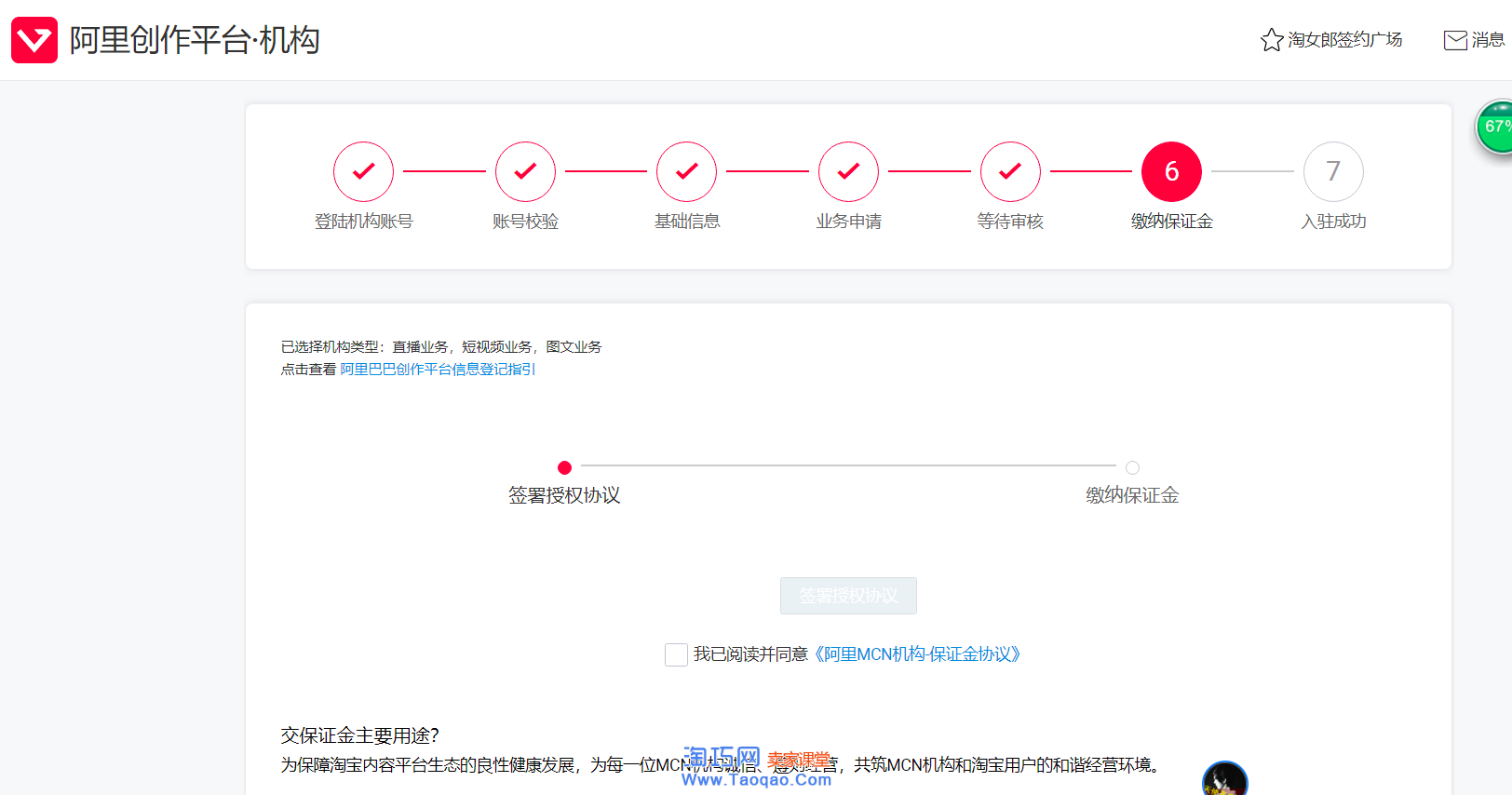Click the 登陆机构账号 step label

364,222
